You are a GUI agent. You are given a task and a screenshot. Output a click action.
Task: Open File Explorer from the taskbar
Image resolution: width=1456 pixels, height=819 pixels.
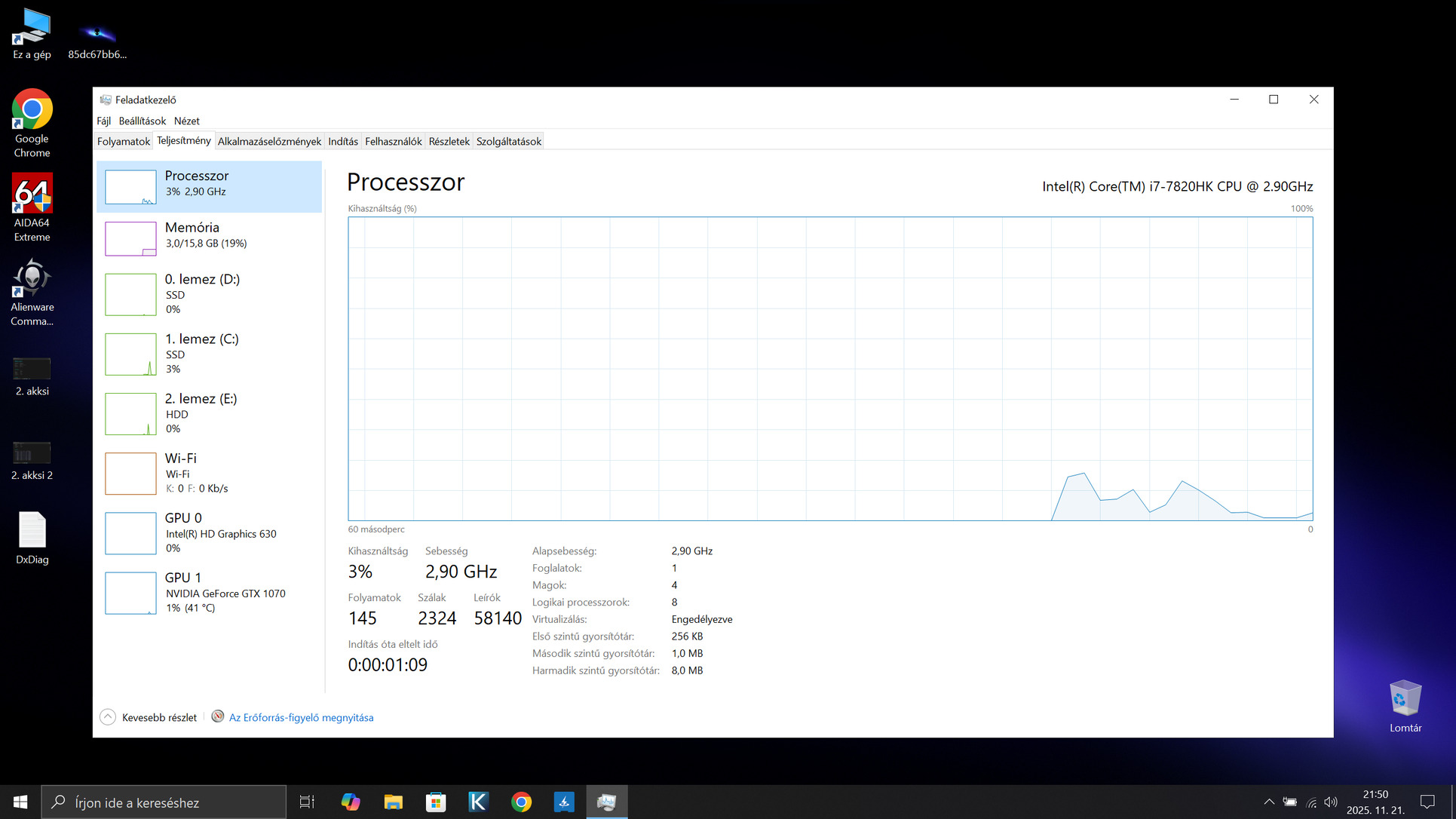[x=393, y=802]
